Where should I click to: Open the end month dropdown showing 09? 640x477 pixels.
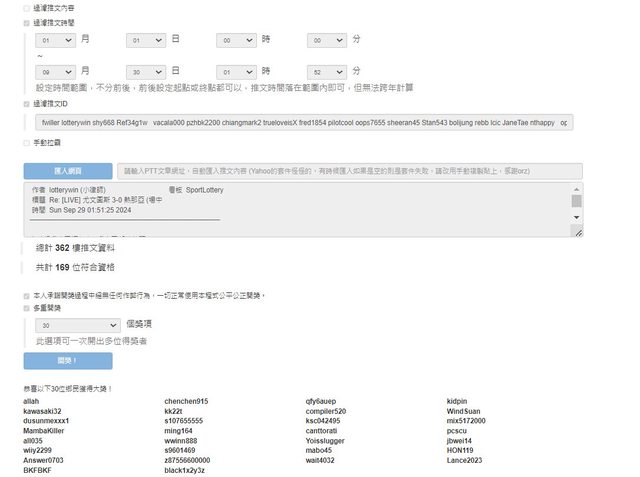pos(55,72)
